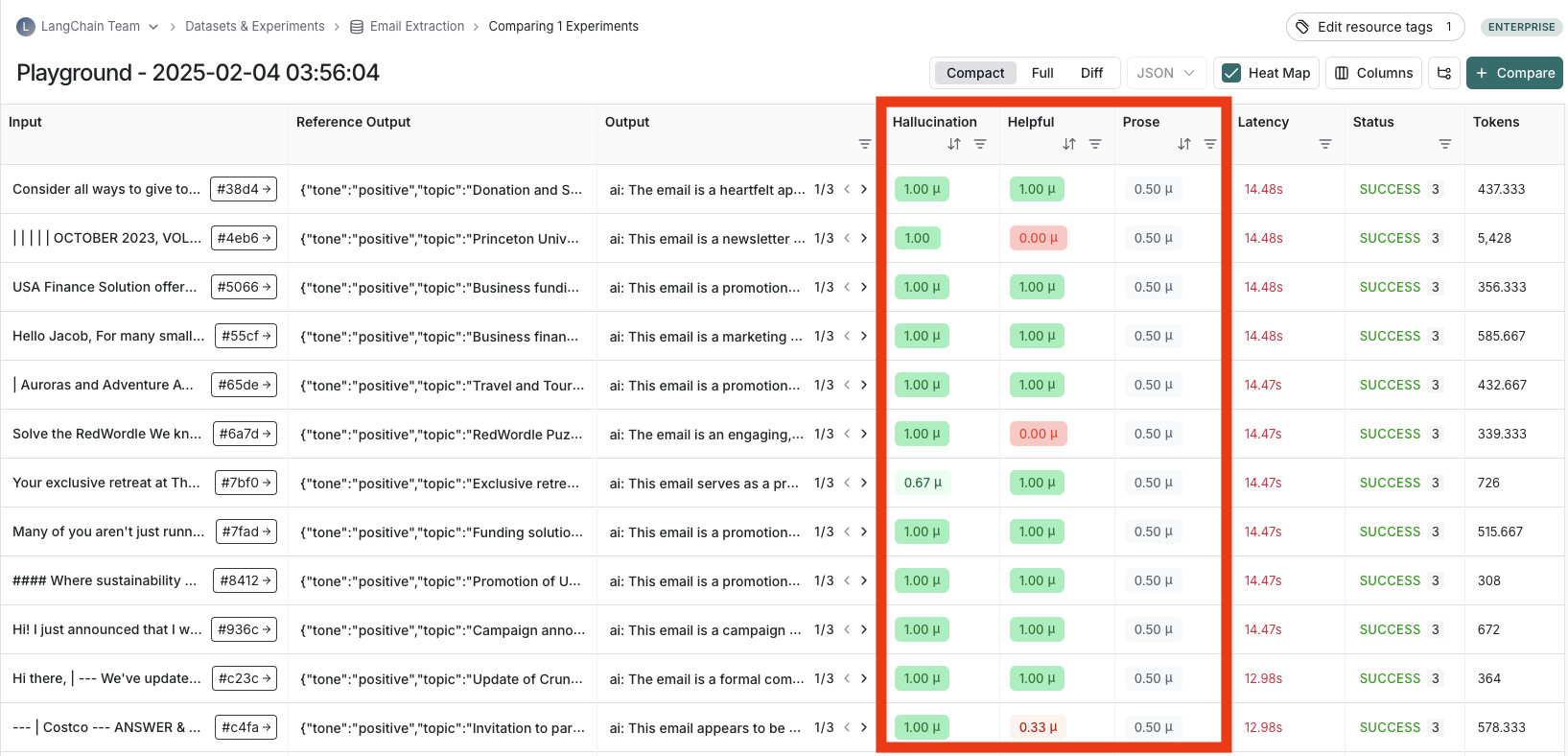This screenshot has height=756, width=1568.
Task: Expand the LangChain Team workspace dropdown
Action: 153,27
